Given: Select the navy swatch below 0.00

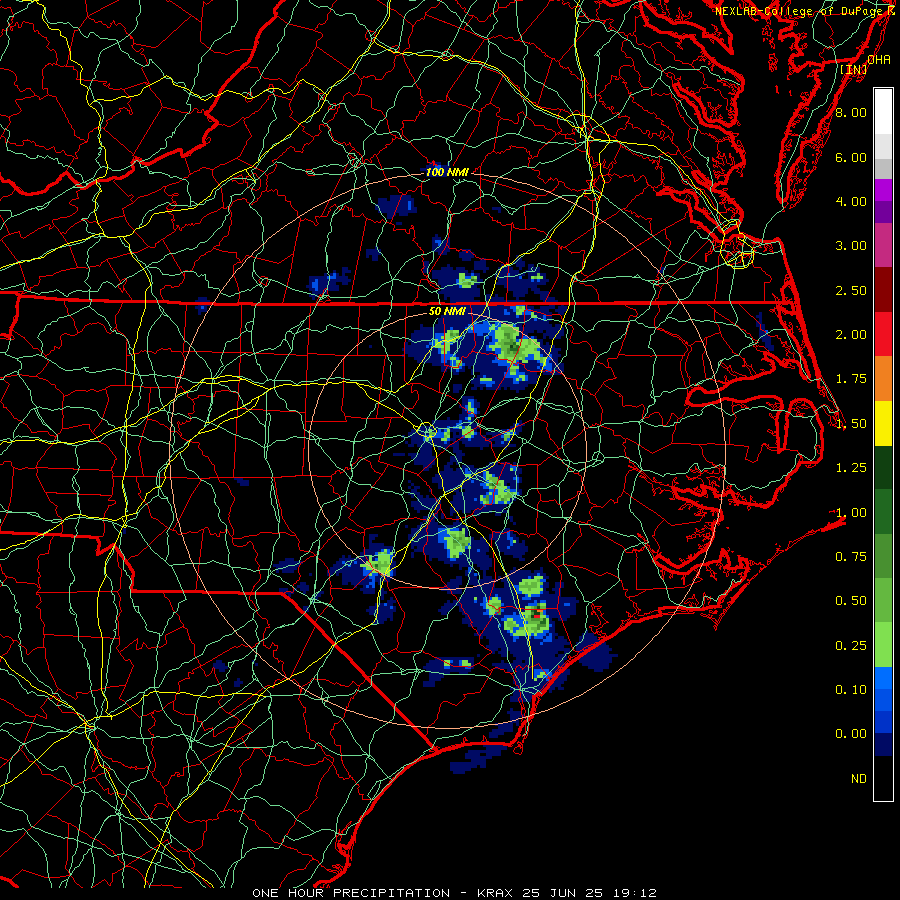Looking at the screenshot, I should [x=883, y=745].
